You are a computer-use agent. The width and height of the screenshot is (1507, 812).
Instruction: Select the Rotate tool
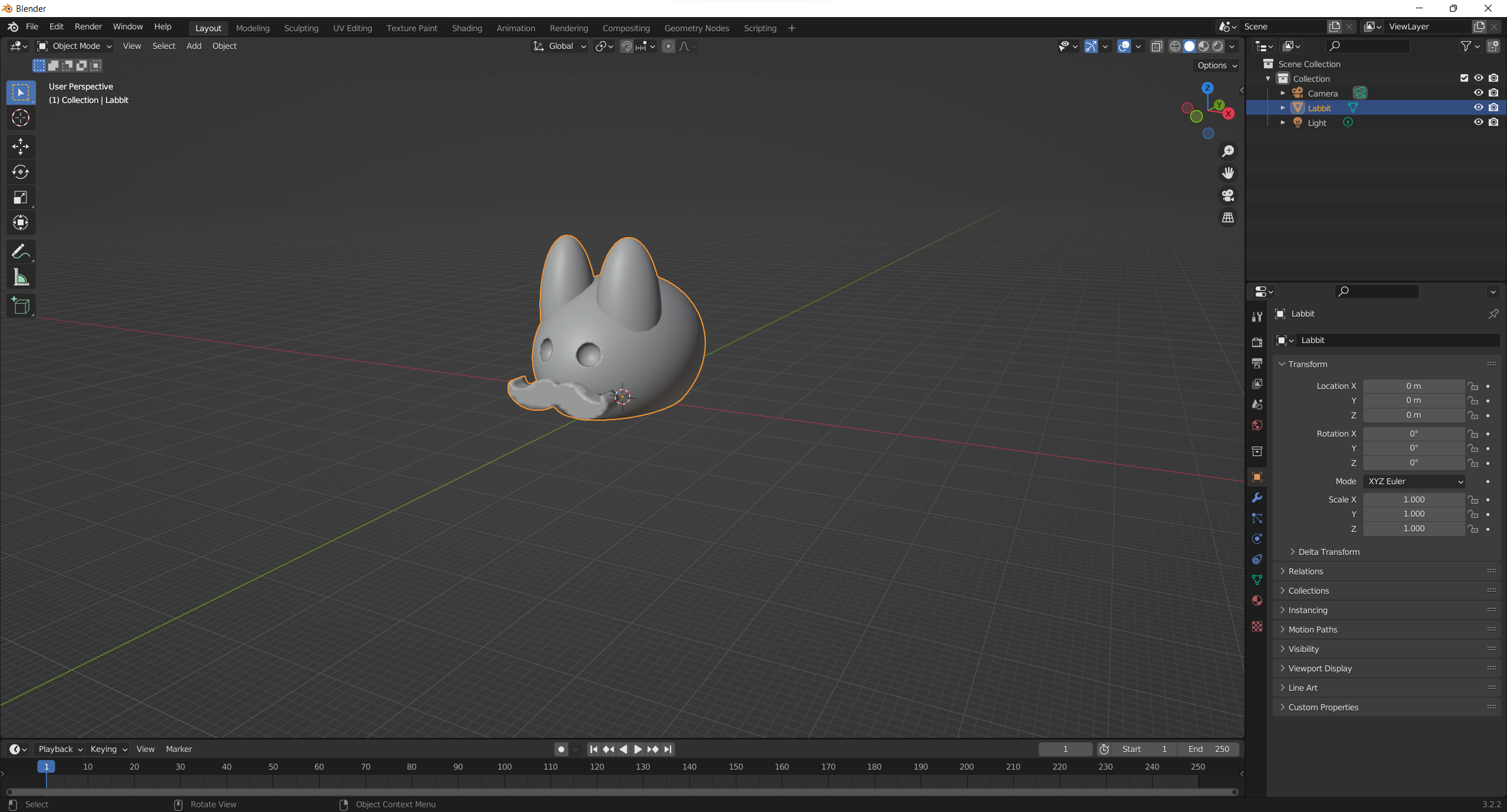pyautogui.click(x=21, y=172)
